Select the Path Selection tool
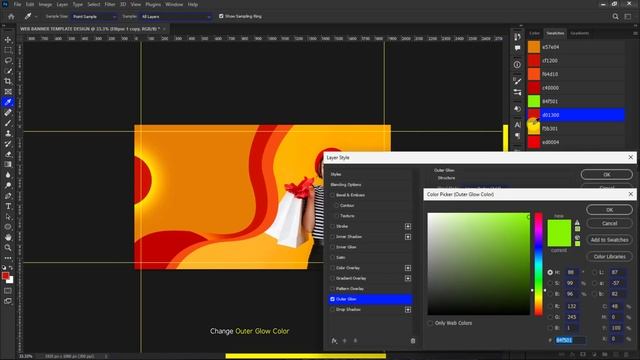 coord(8,217)
